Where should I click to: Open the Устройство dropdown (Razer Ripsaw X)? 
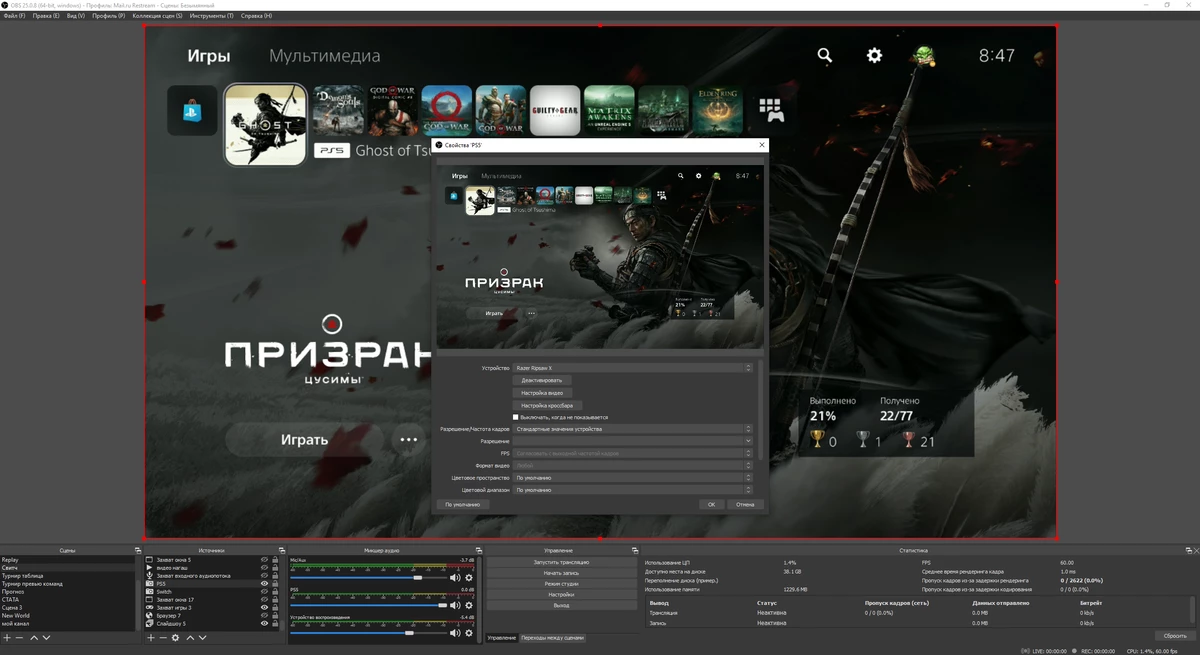coord(633,368)
